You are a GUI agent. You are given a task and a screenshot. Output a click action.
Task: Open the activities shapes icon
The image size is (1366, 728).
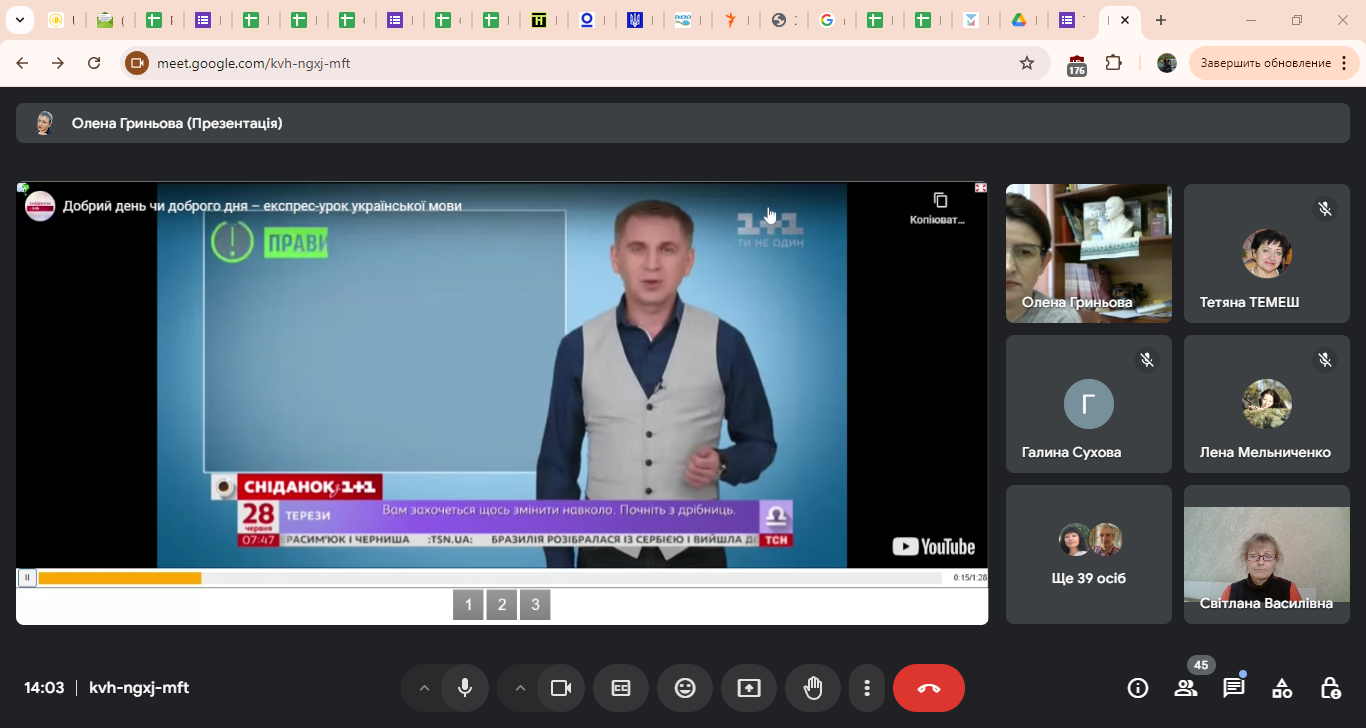(1282, 688)
